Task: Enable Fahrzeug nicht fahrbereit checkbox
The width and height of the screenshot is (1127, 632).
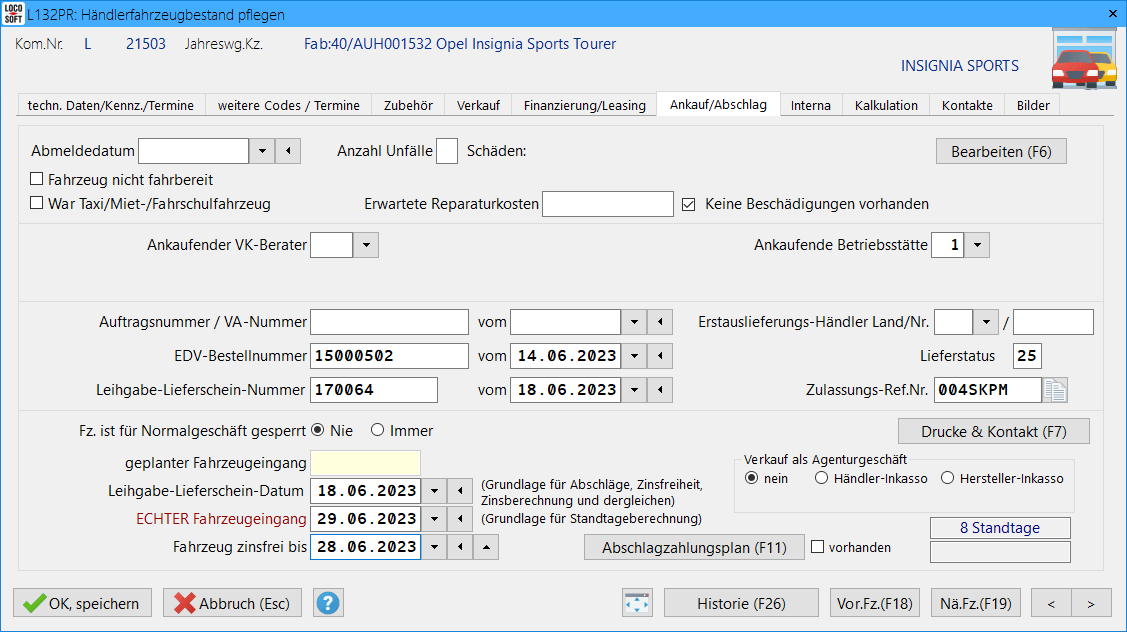Action: [37, 180]
